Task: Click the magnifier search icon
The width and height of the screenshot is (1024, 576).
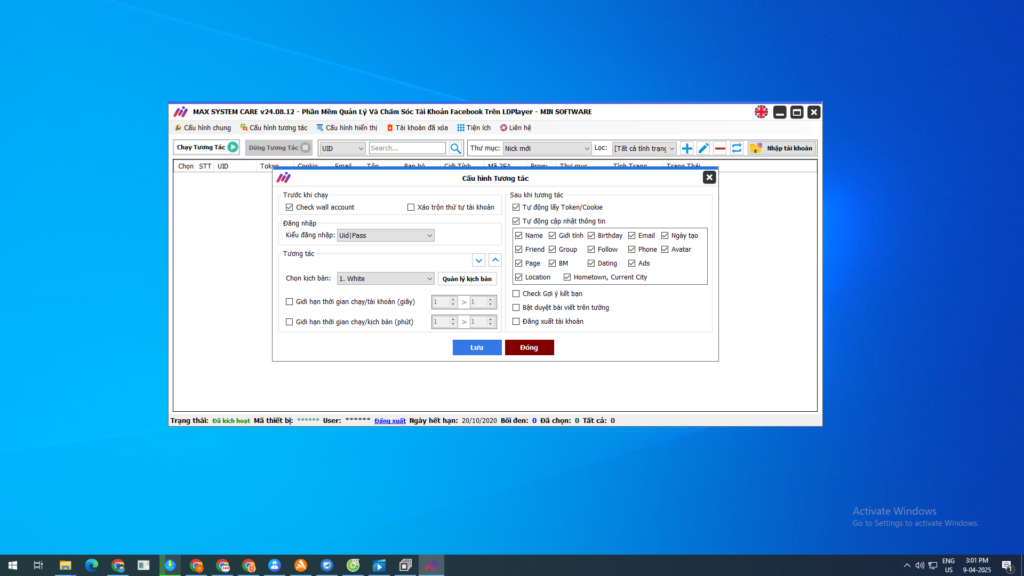Action: pos(455,148)
